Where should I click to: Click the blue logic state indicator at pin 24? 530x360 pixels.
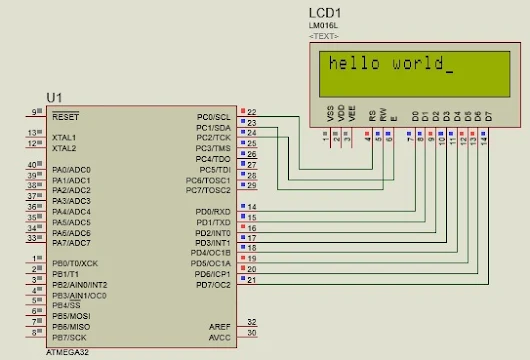tap(243, 131)
